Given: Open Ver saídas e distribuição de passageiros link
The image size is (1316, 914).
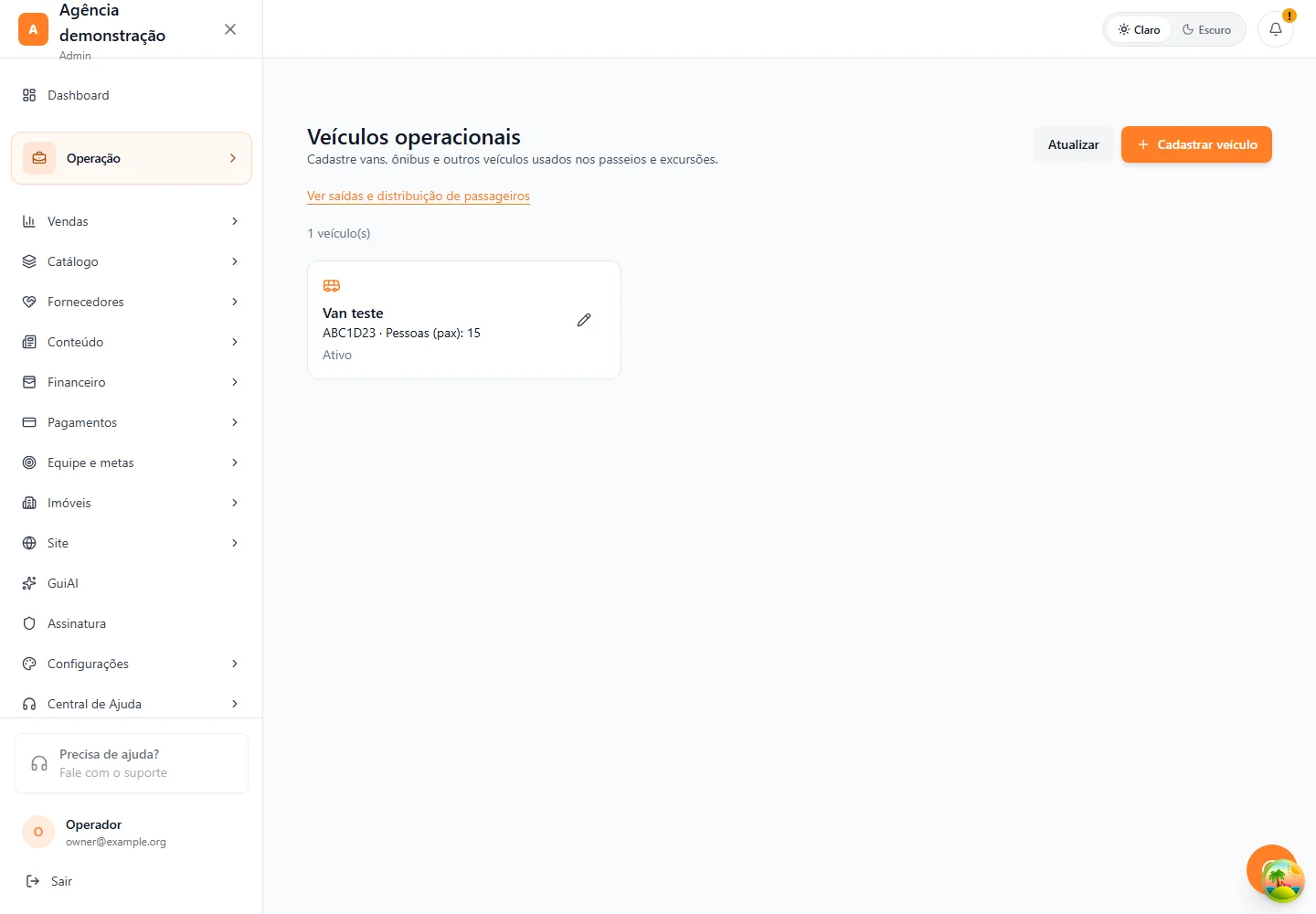Looking at the screenshot, I should (419, 196).
